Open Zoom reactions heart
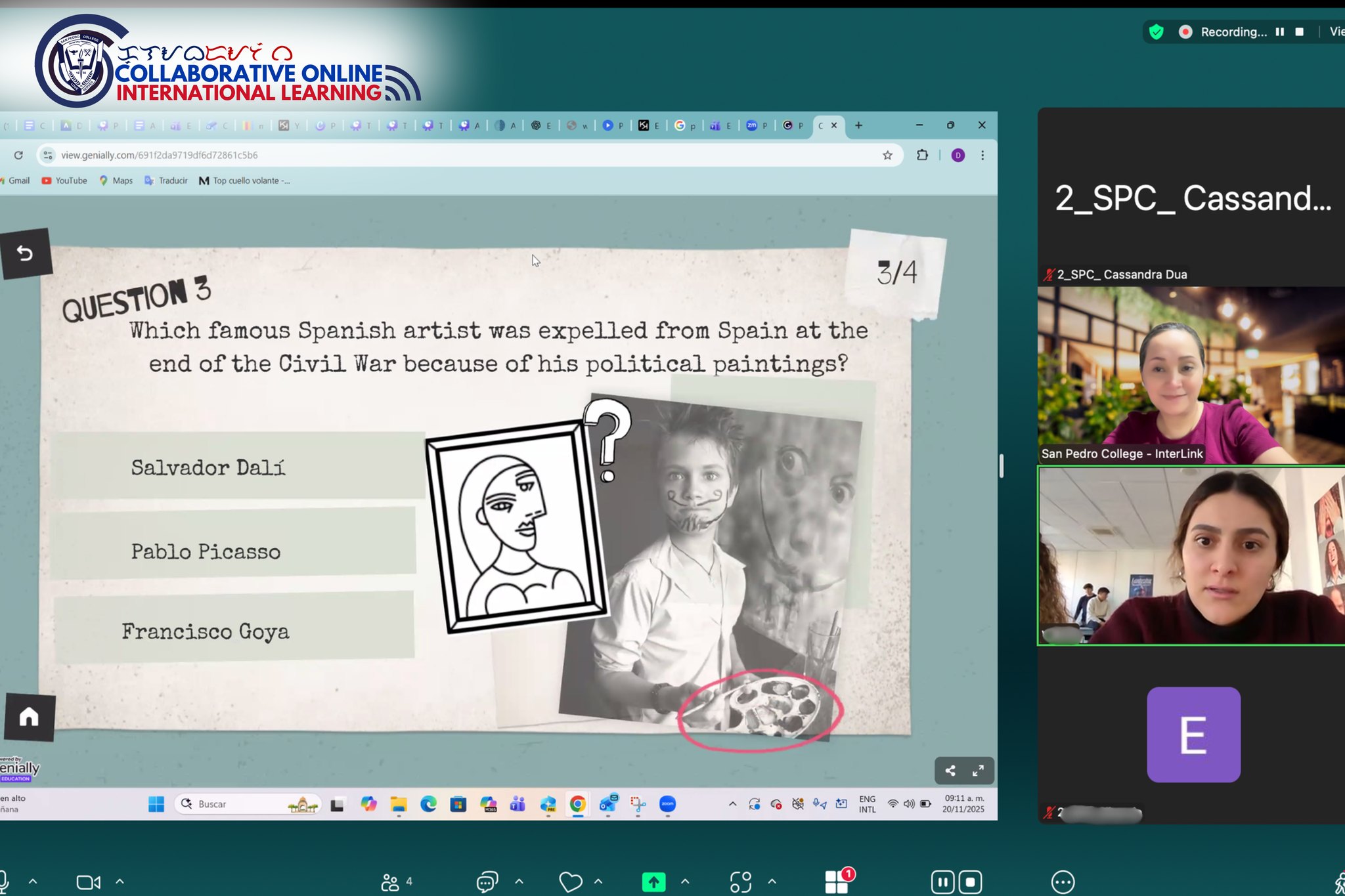Viewport: 1345px width, 896px height. coord(570,882)
